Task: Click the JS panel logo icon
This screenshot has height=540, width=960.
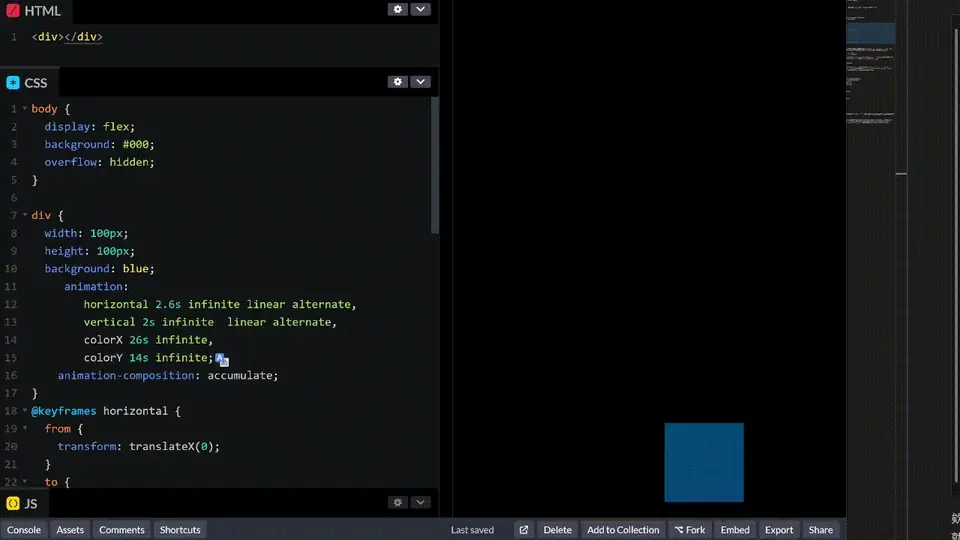Action: point(13,503)
